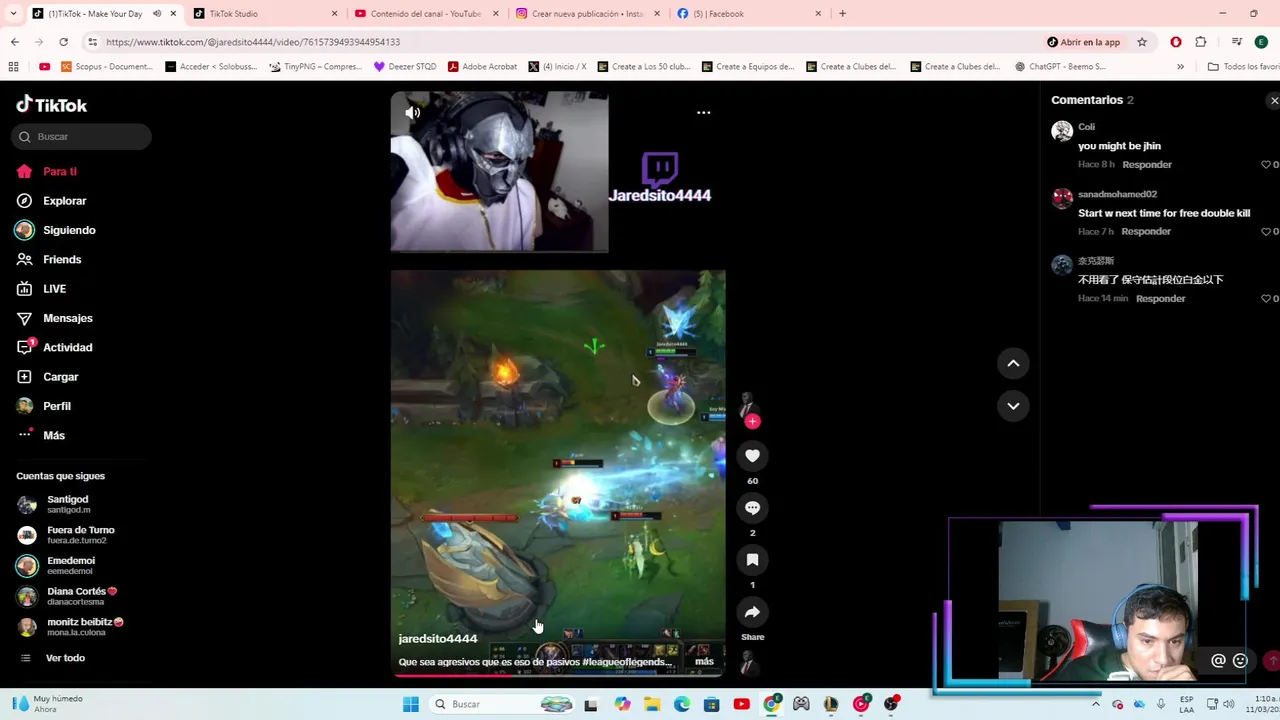Open the media controls icon in toolbar

click(x=1237, y=42)
